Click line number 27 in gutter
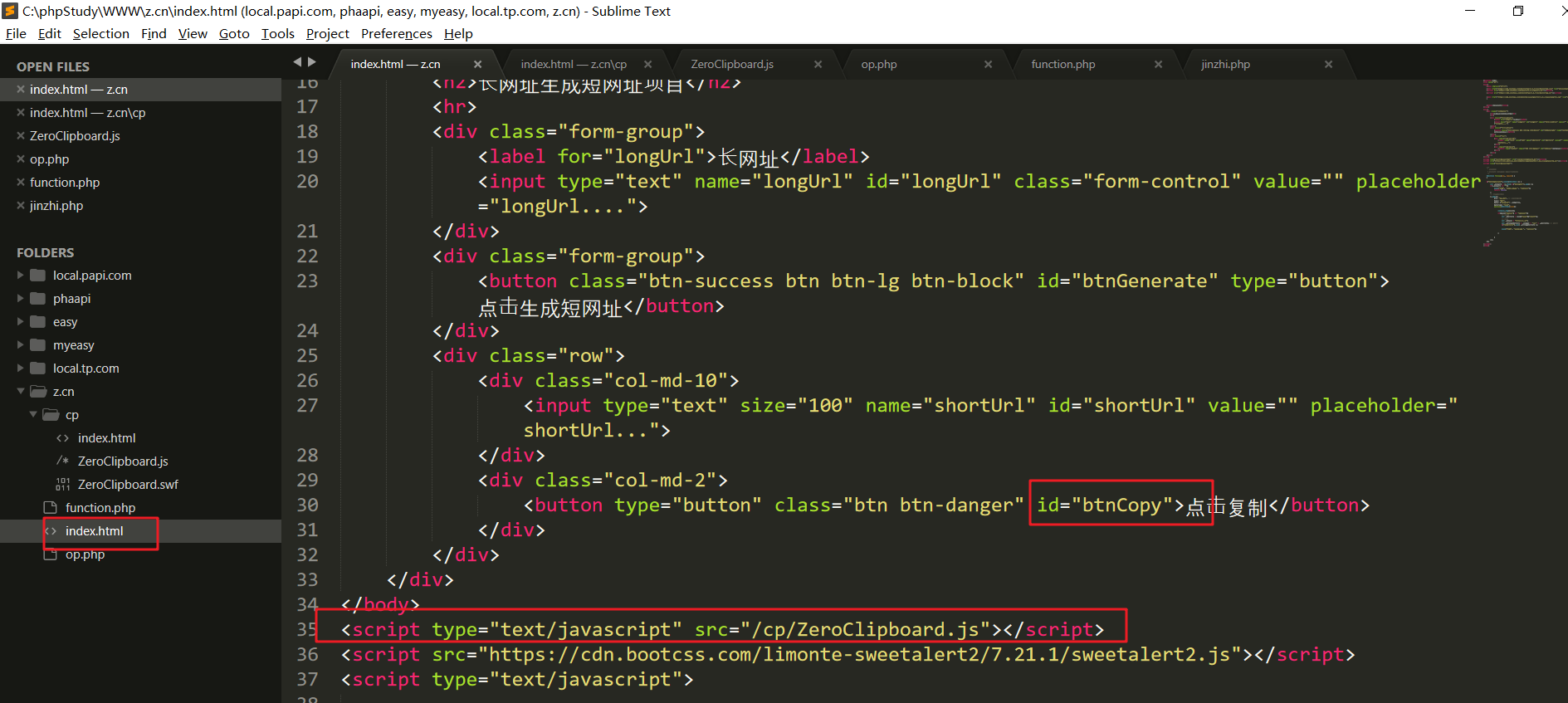The height and width of the screenshot is (703, 1568). tap(307, 405)
